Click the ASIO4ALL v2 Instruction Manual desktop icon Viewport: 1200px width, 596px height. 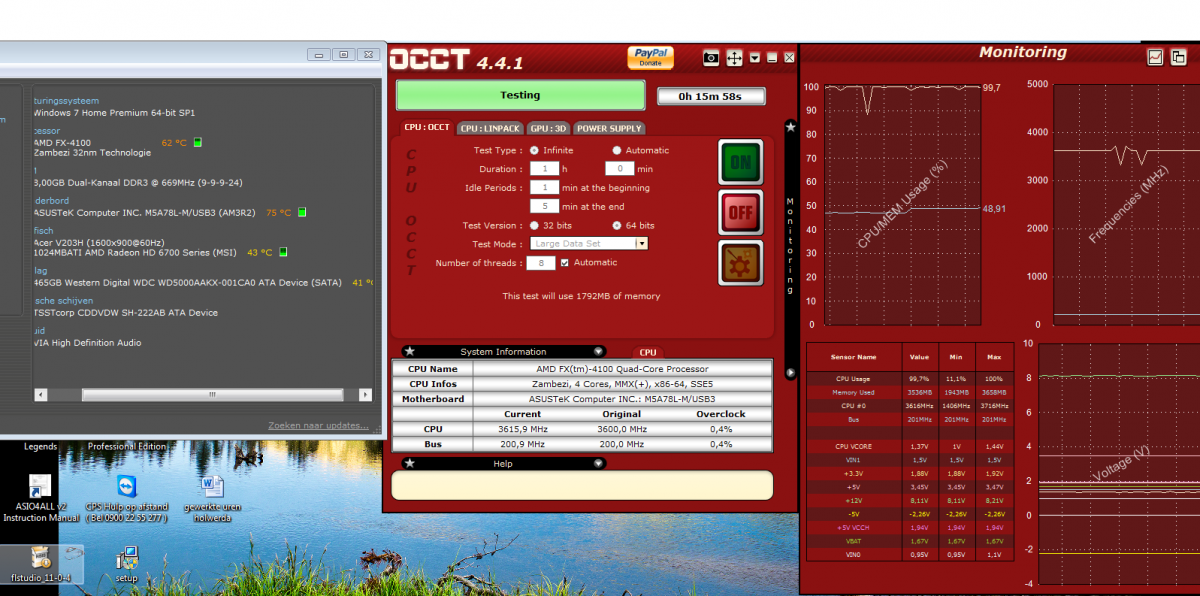[x=40, y=498]
